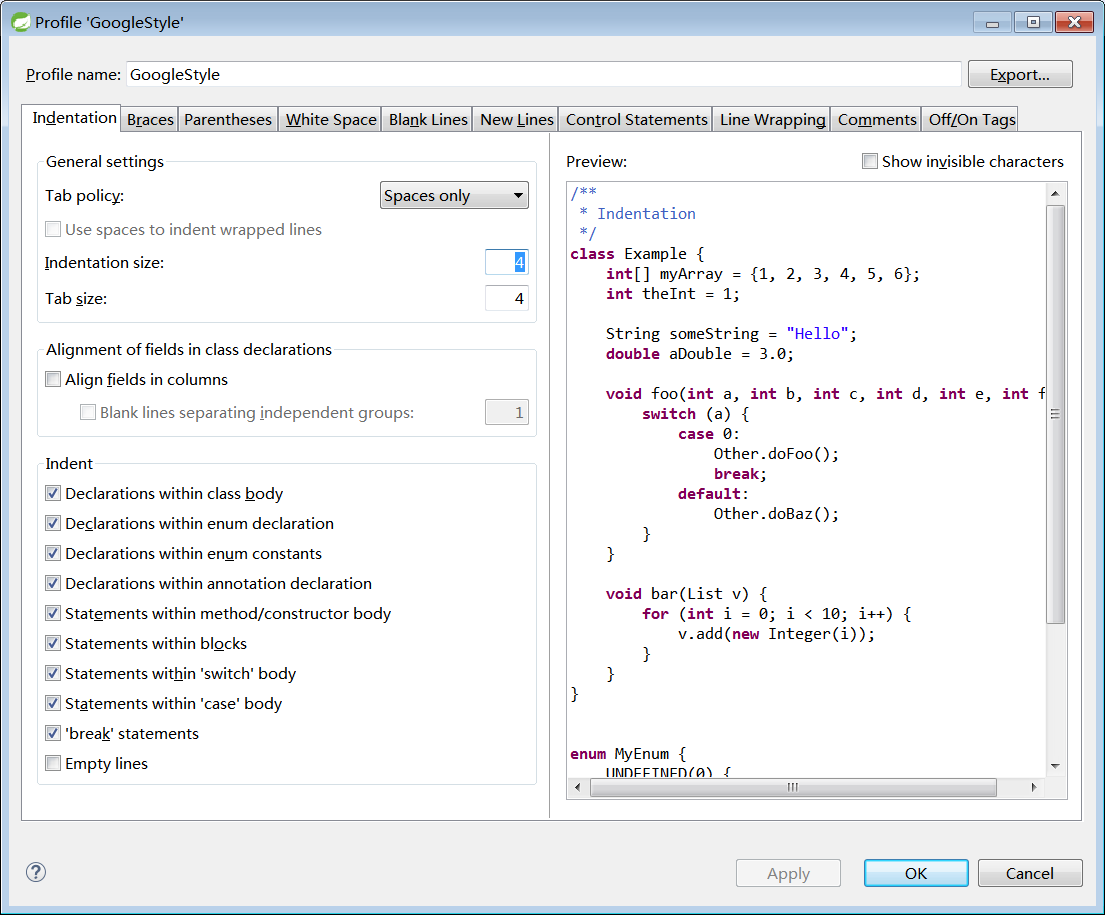Viewport: 1105px width, 915px height.
Task: Click the 'Other.doFoo();' preview line
Action: pyautogui.click(x=776, y=454)
